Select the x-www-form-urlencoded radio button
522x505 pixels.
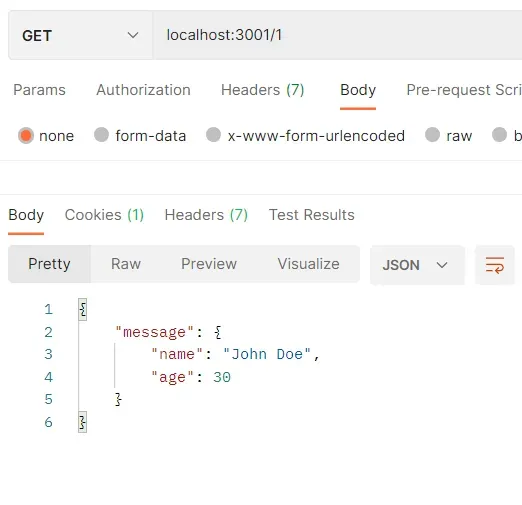coord(213,135)
